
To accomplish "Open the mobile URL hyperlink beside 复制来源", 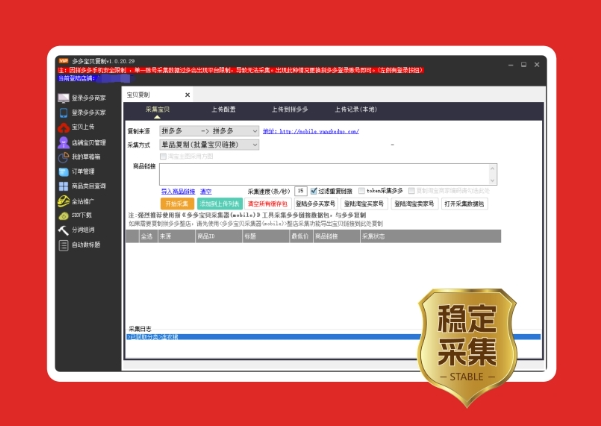I will [311, 132].
